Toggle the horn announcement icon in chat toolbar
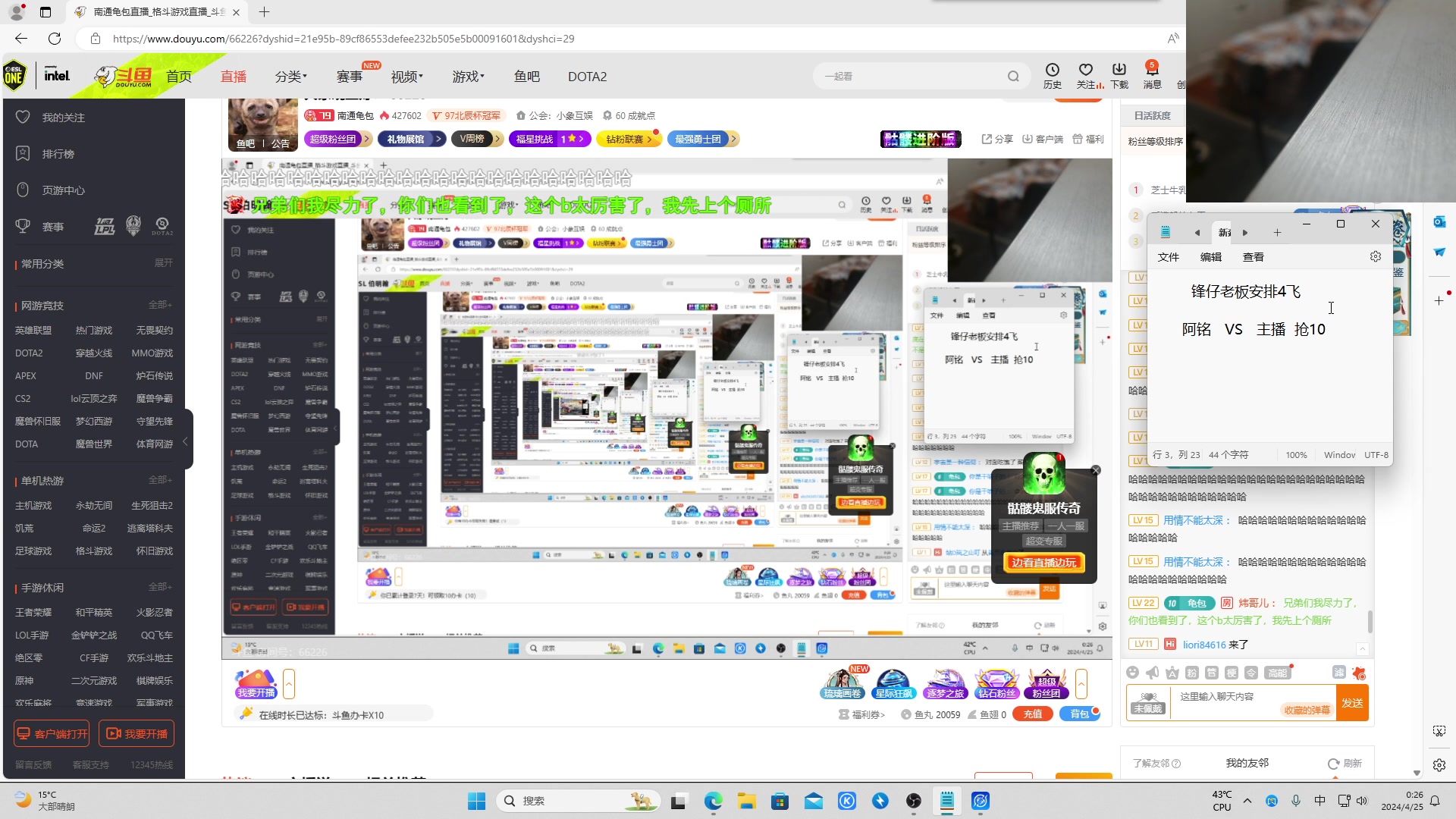This screenshot has height=819, width=1456. [1152, 673]
